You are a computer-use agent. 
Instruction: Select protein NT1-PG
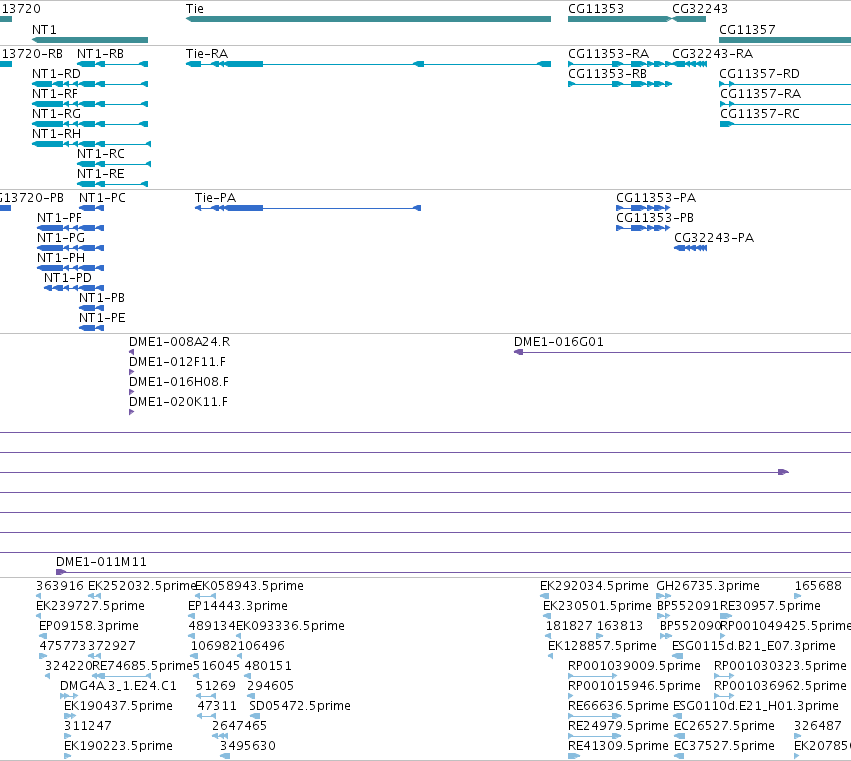[71, 248]
